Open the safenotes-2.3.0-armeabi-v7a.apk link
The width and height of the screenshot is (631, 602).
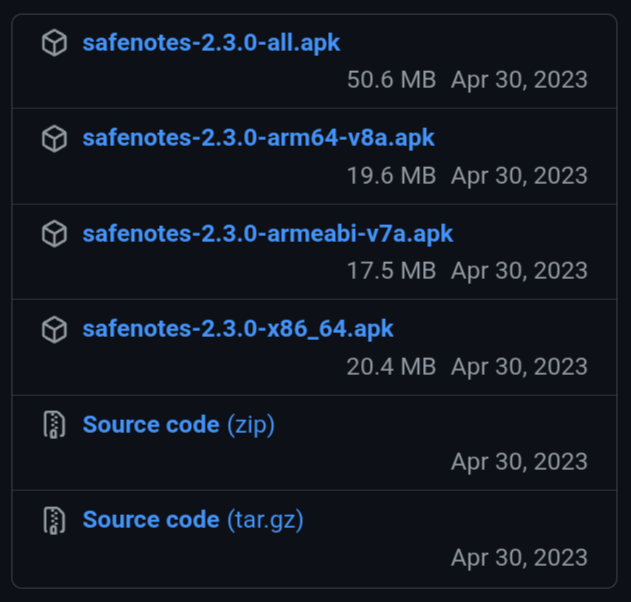pyautogui.click(x=267, y=234)
